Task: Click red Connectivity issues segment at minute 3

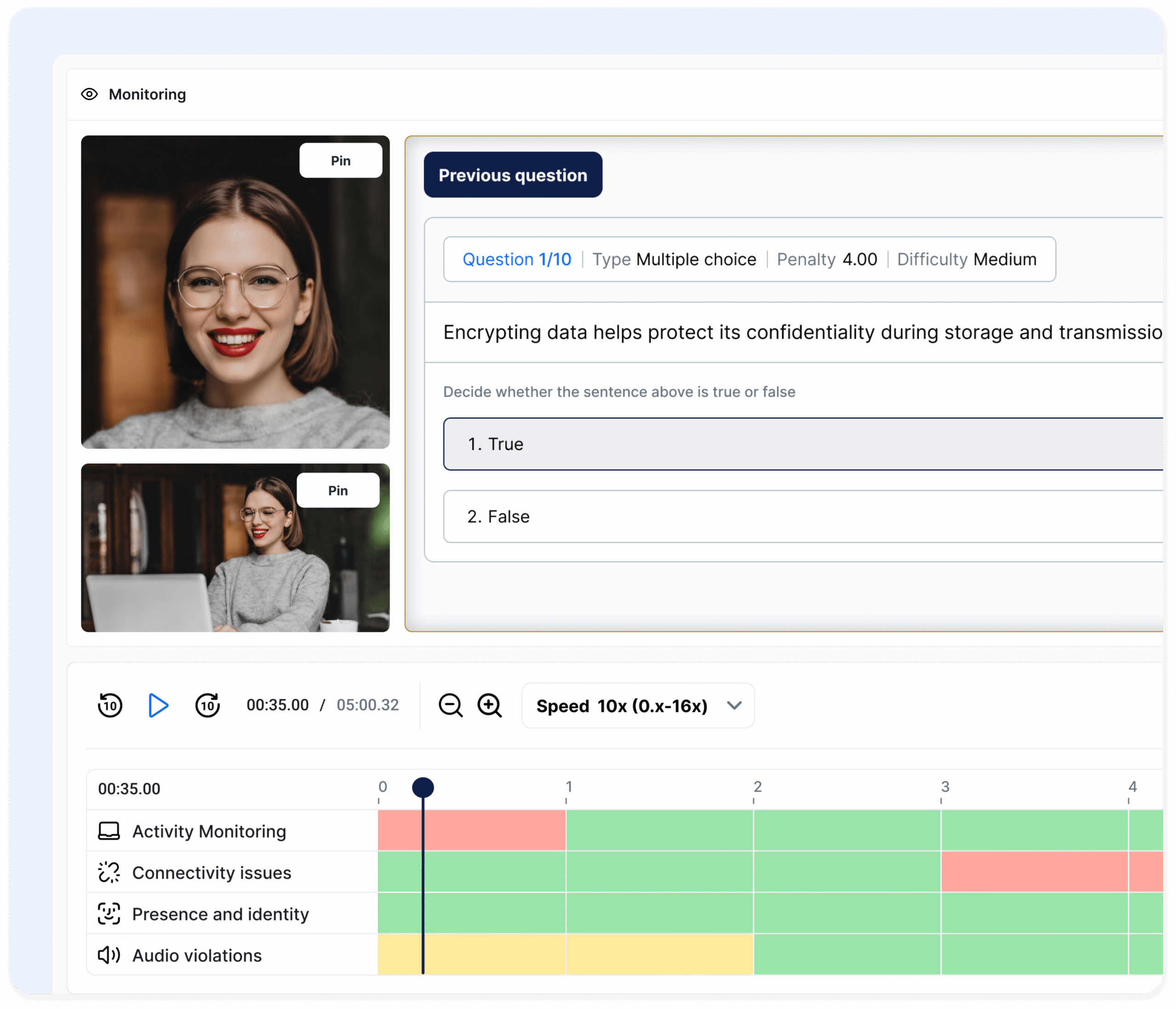Action: (x=1034, y=872)
